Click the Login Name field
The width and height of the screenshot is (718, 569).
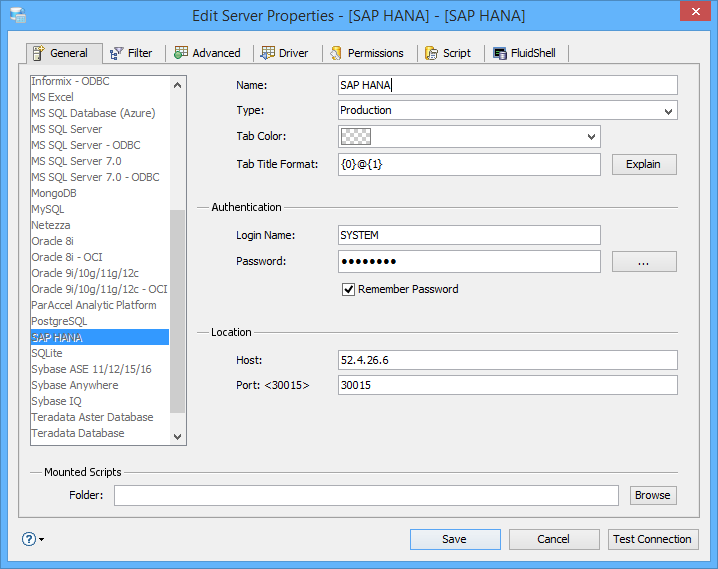coord(469,235)
